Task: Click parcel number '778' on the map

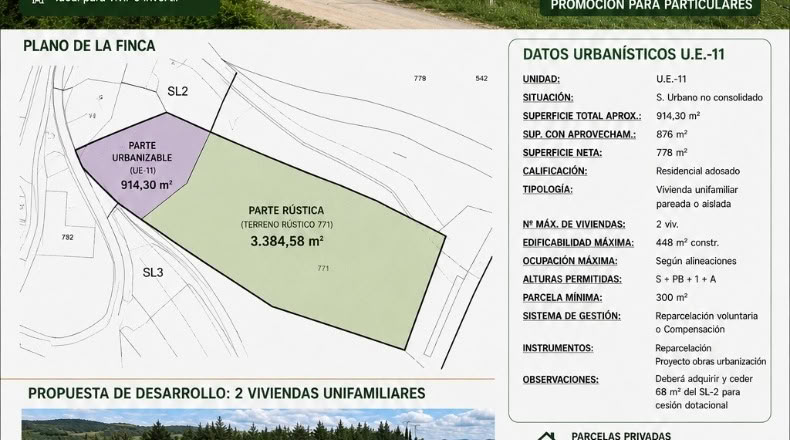Action: point(420,78)
